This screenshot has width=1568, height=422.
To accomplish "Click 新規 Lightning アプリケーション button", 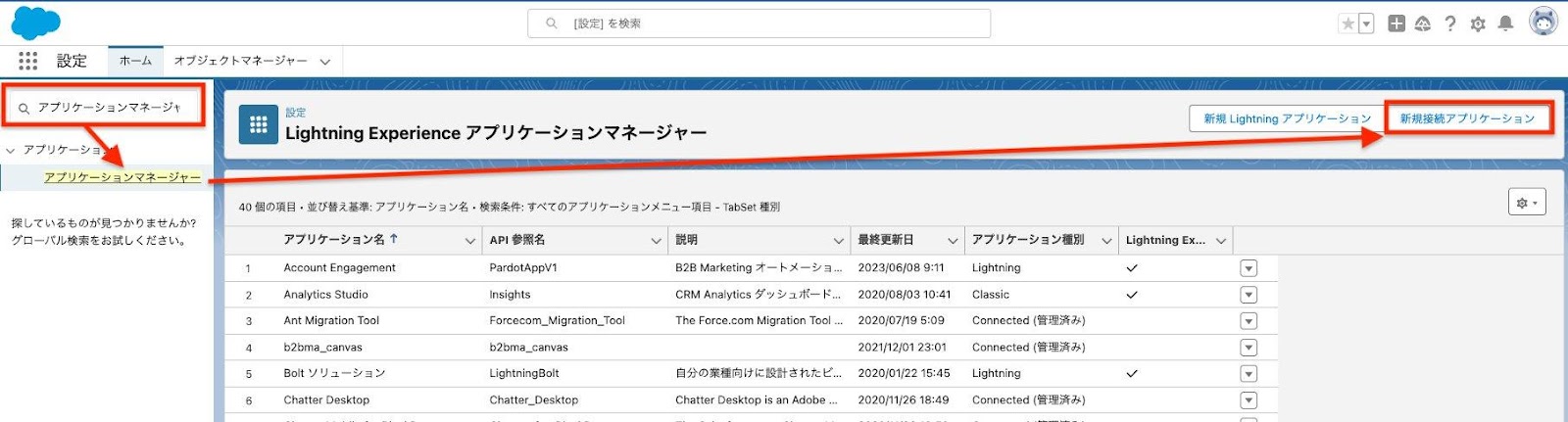I will pos(1287,118).
